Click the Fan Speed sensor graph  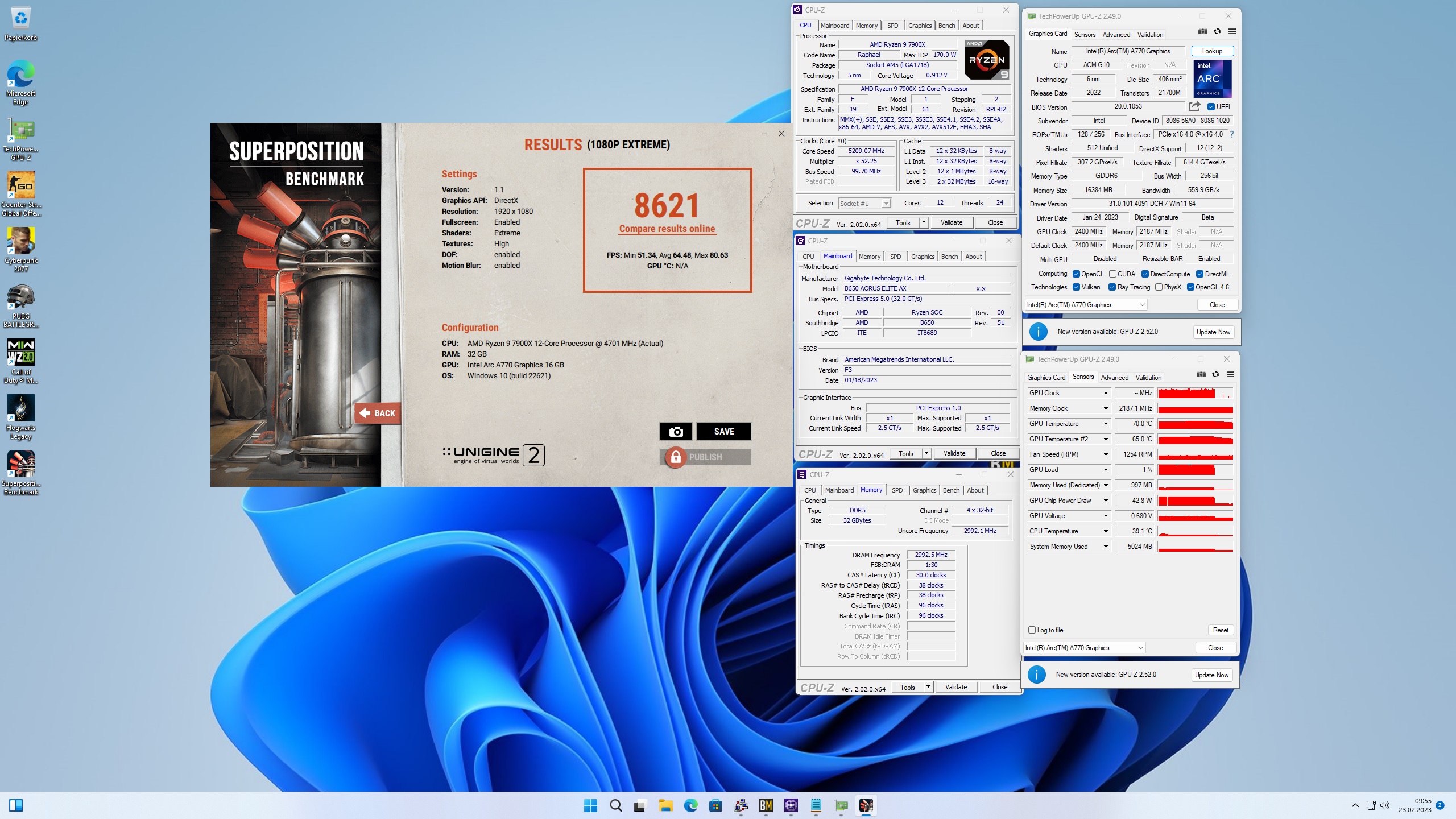tap(1195, 454)
